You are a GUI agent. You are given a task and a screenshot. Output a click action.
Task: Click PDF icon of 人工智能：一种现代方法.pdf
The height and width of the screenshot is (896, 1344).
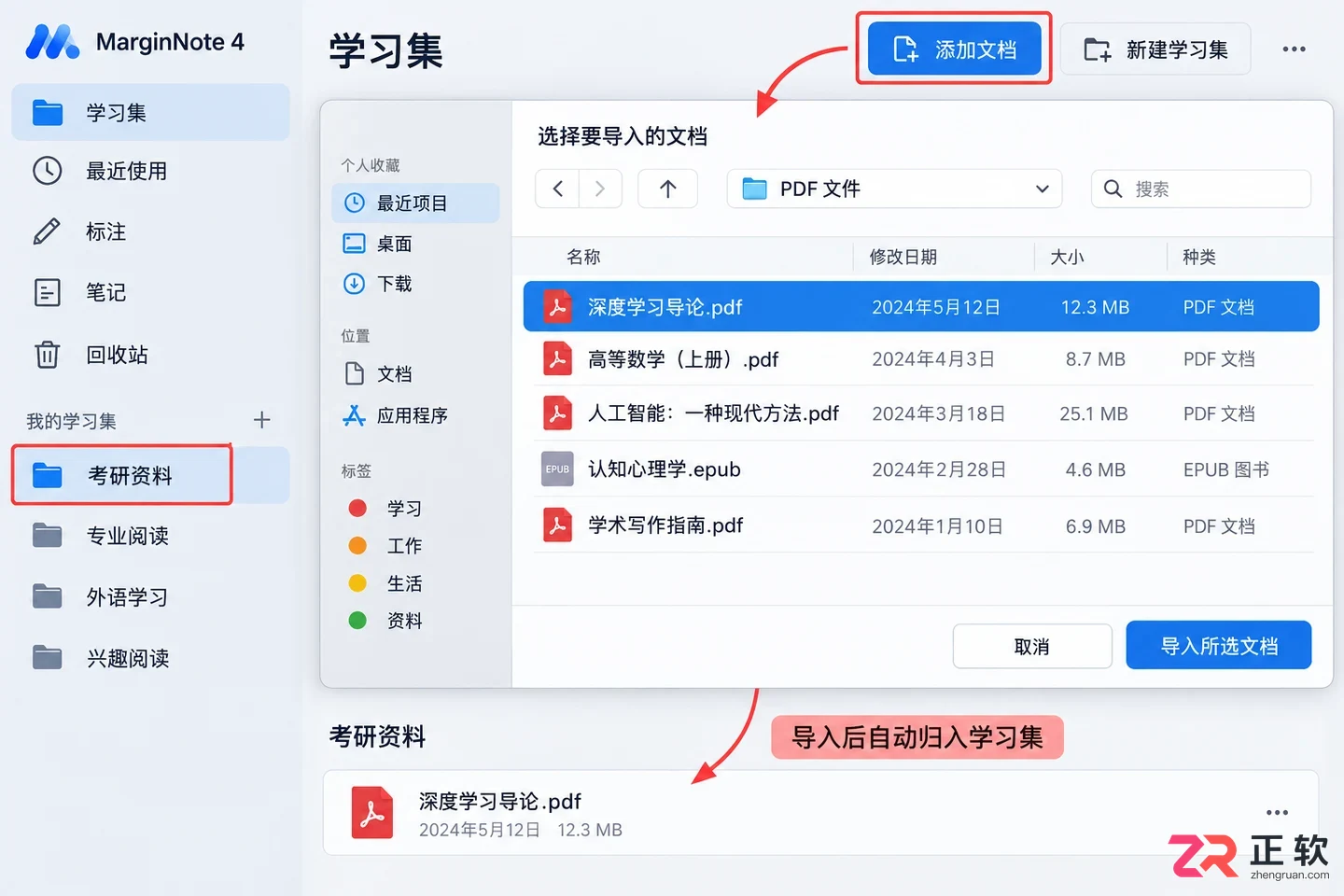pyautogui.click(x=558, y=413)
